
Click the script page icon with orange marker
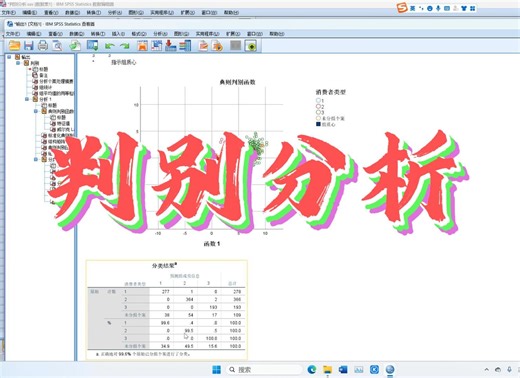(217, 45)
